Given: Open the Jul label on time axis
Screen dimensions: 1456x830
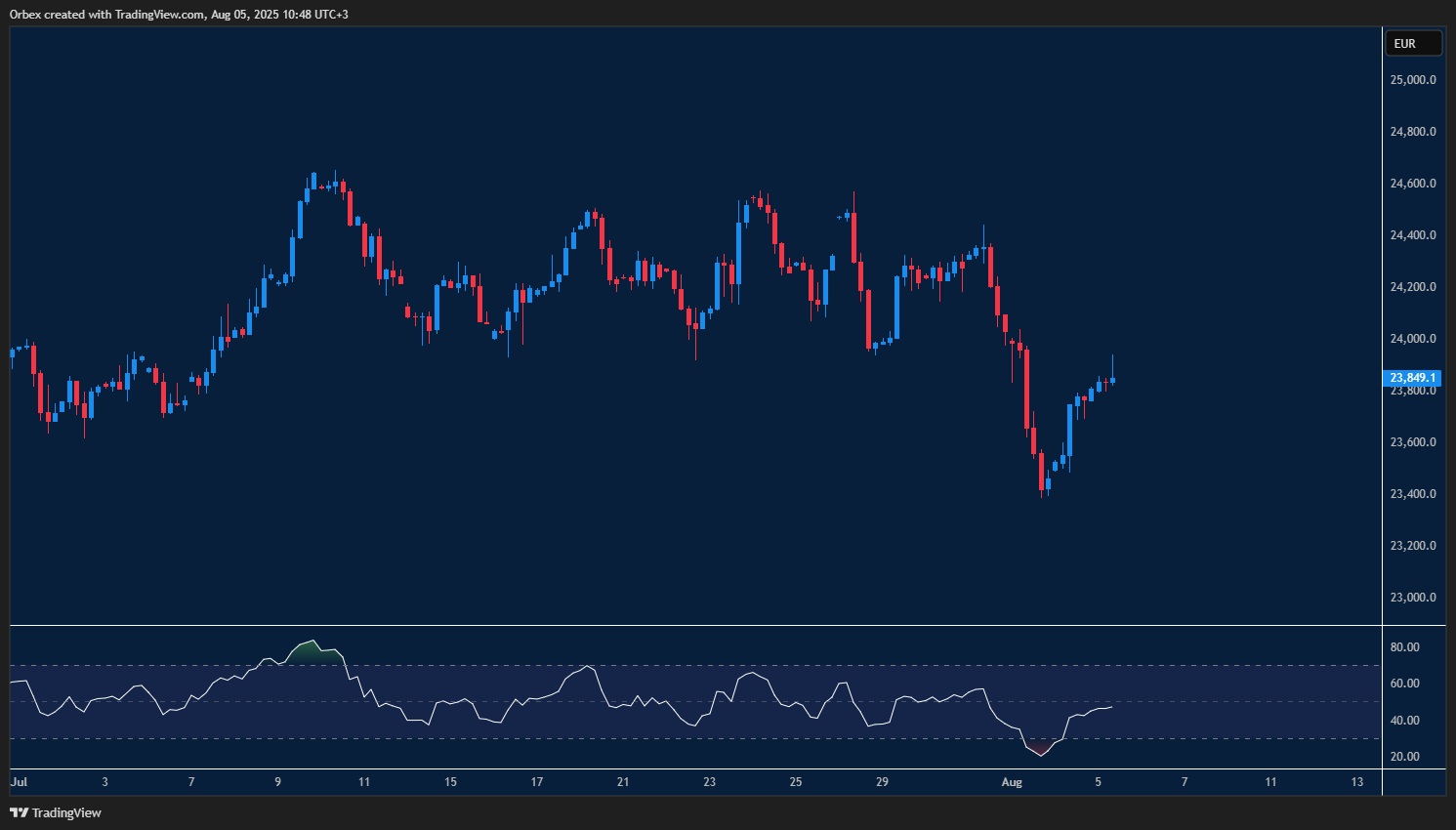Looking at the screenshot, I should coord(18,782).
